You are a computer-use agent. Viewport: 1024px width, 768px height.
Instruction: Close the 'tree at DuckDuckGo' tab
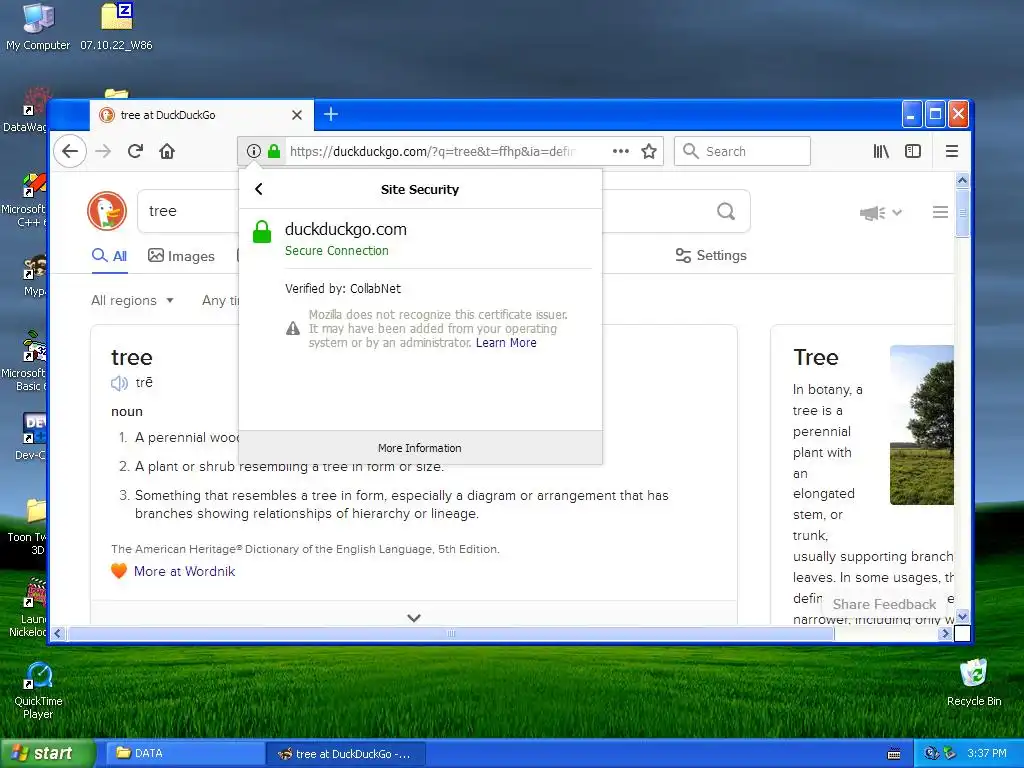tap(296, 115)
